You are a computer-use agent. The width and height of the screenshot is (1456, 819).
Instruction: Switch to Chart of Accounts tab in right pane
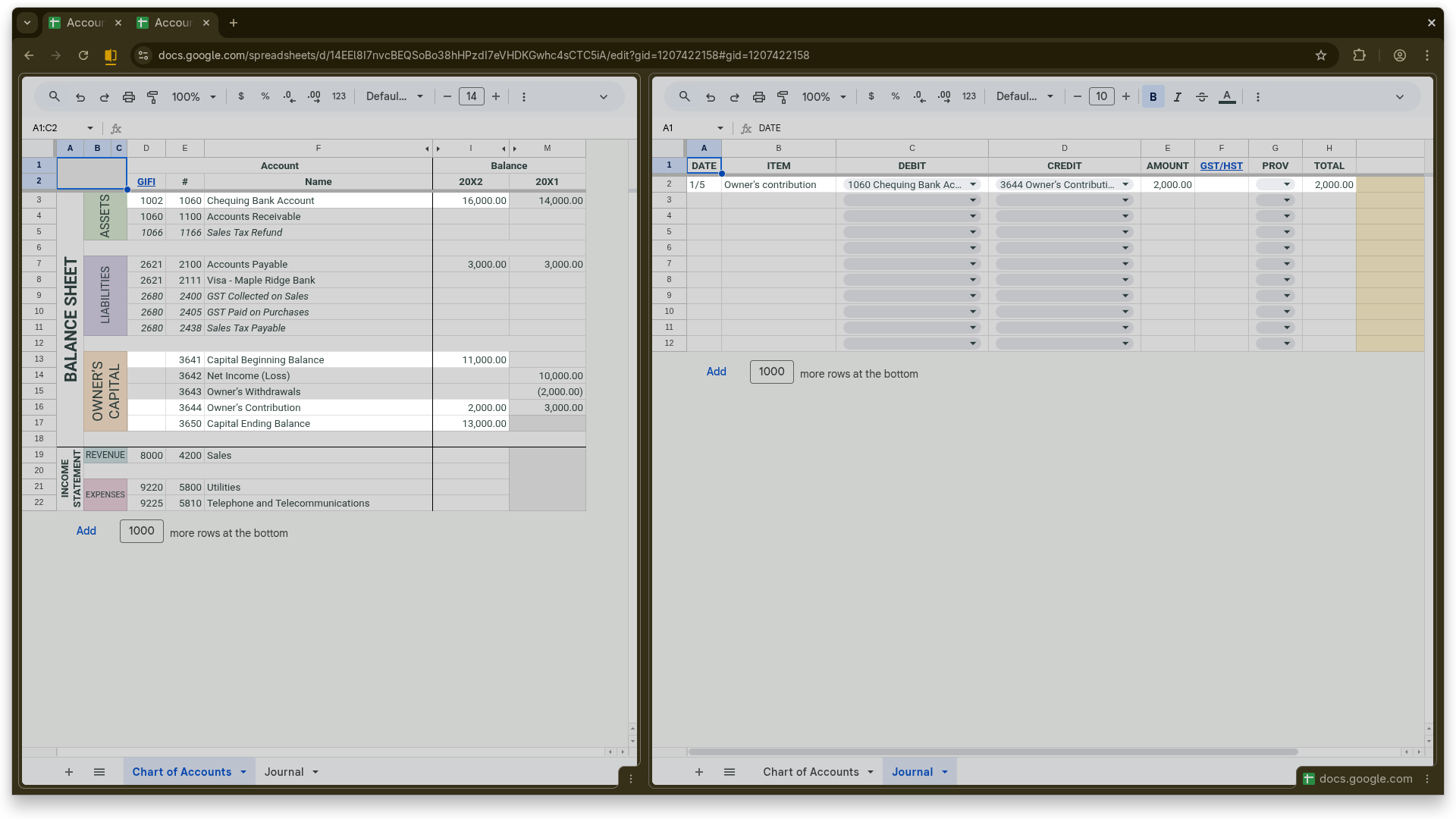810,771
